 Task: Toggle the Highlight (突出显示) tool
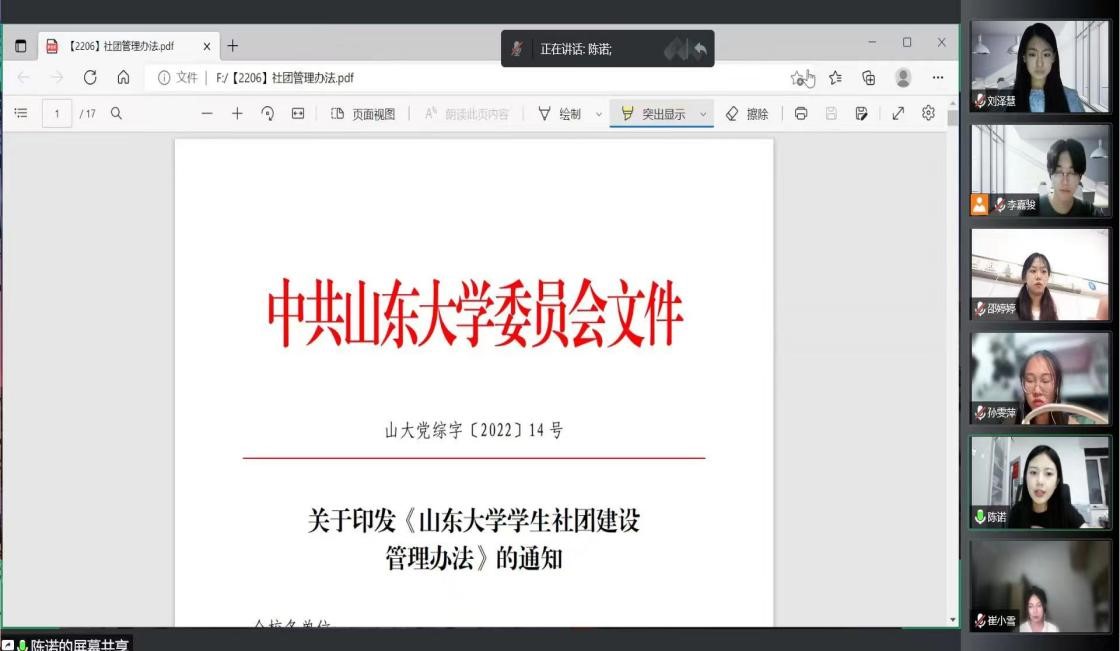[653, 114]
